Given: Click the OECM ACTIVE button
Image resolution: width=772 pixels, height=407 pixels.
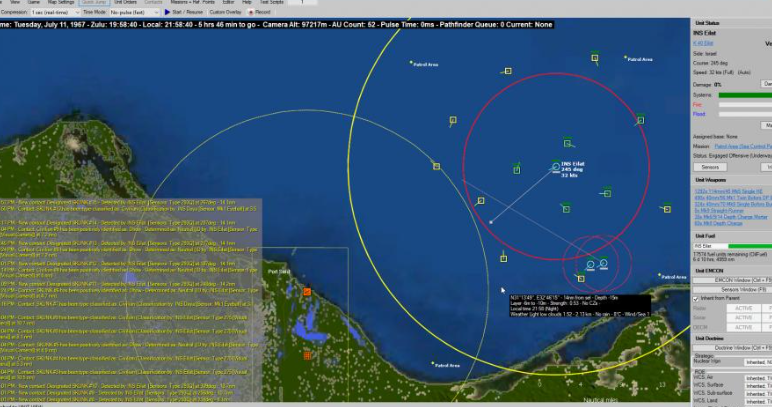Looking at the screenshot, I should click(x=743, y=327).
